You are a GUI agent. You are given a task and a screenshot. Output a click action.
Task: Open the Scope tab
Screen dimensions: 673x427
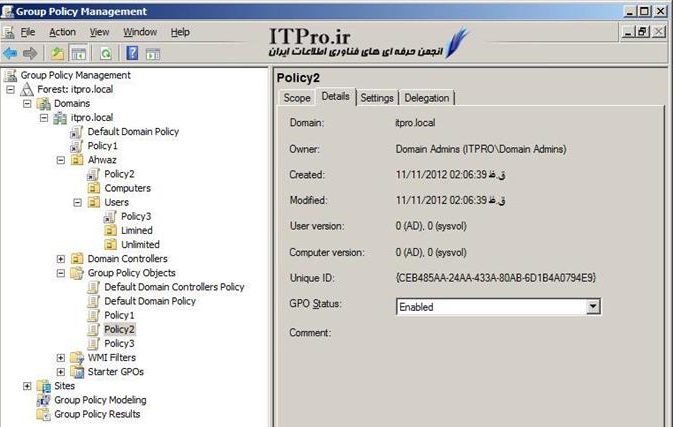click(x=296, y=97)
